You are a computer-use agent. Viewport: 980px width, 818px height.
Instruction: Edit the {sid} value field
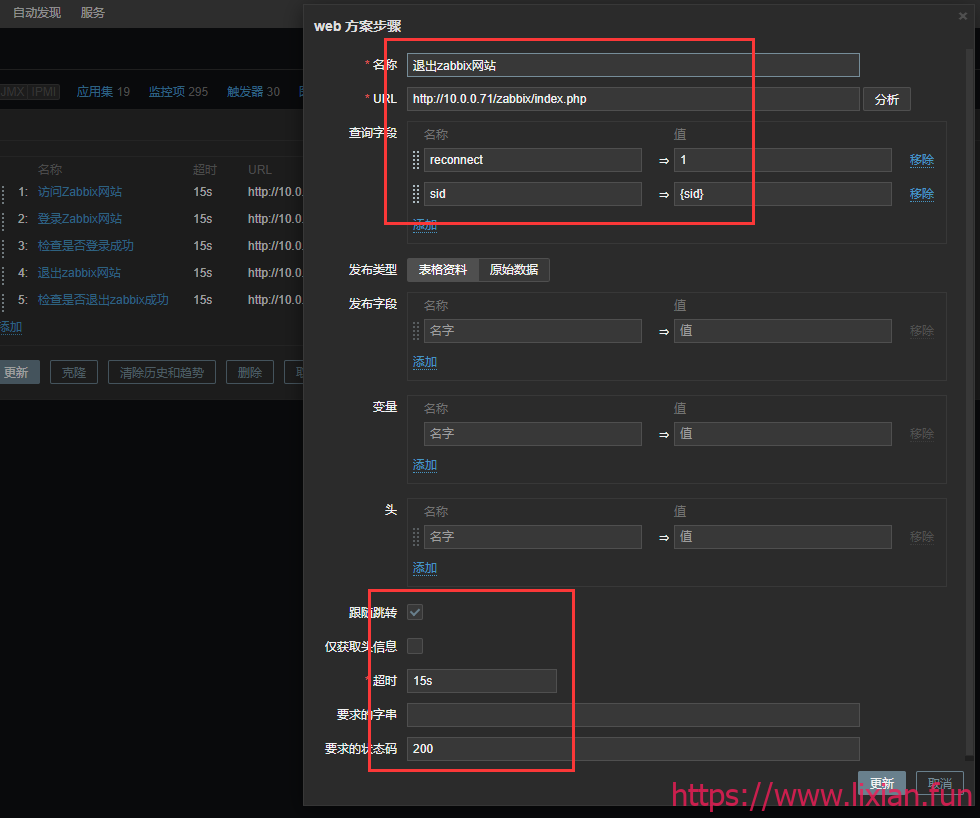782,194
